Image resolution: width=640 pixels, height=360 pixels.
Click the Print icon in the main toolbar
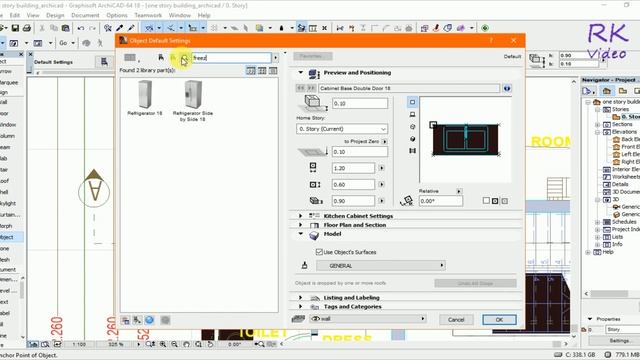[x=27, y=28]
